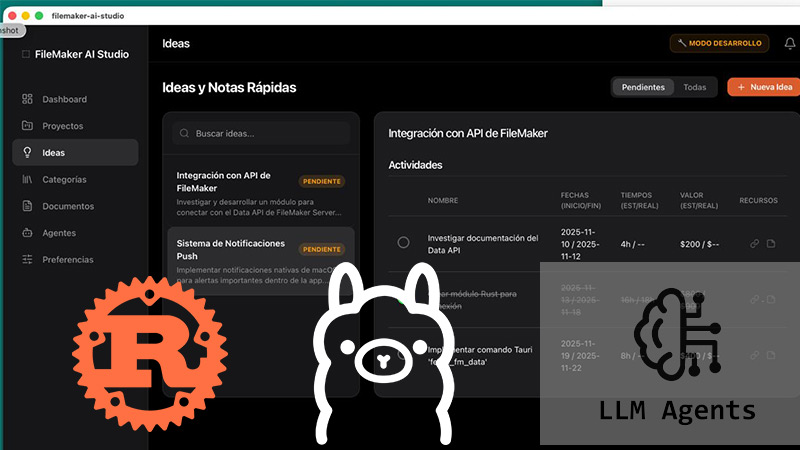Open Documentos in the sidebar
The height and width of the screenshot is (450, 800).
(x=75, y=206)
